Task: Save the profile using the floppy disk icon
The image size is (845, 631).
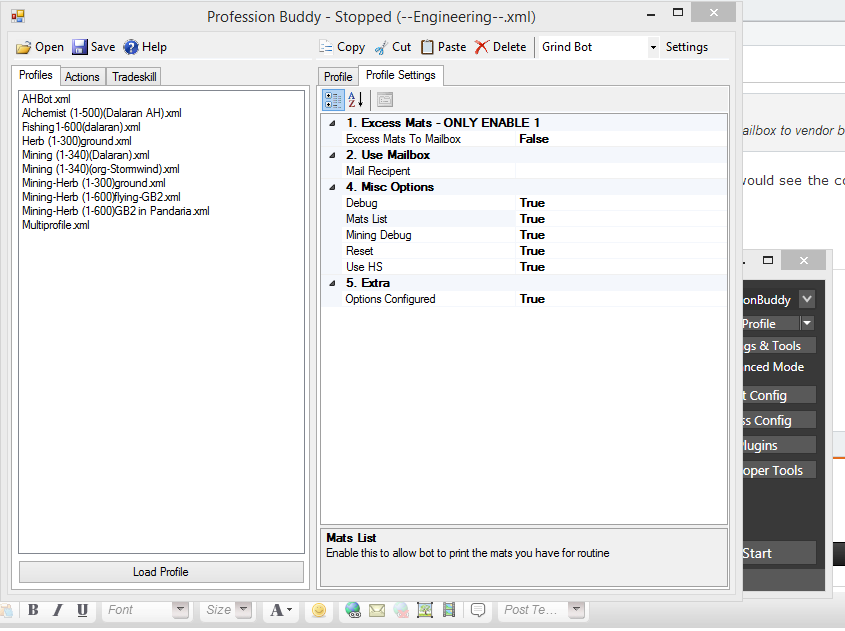Action: pos(80,47)
